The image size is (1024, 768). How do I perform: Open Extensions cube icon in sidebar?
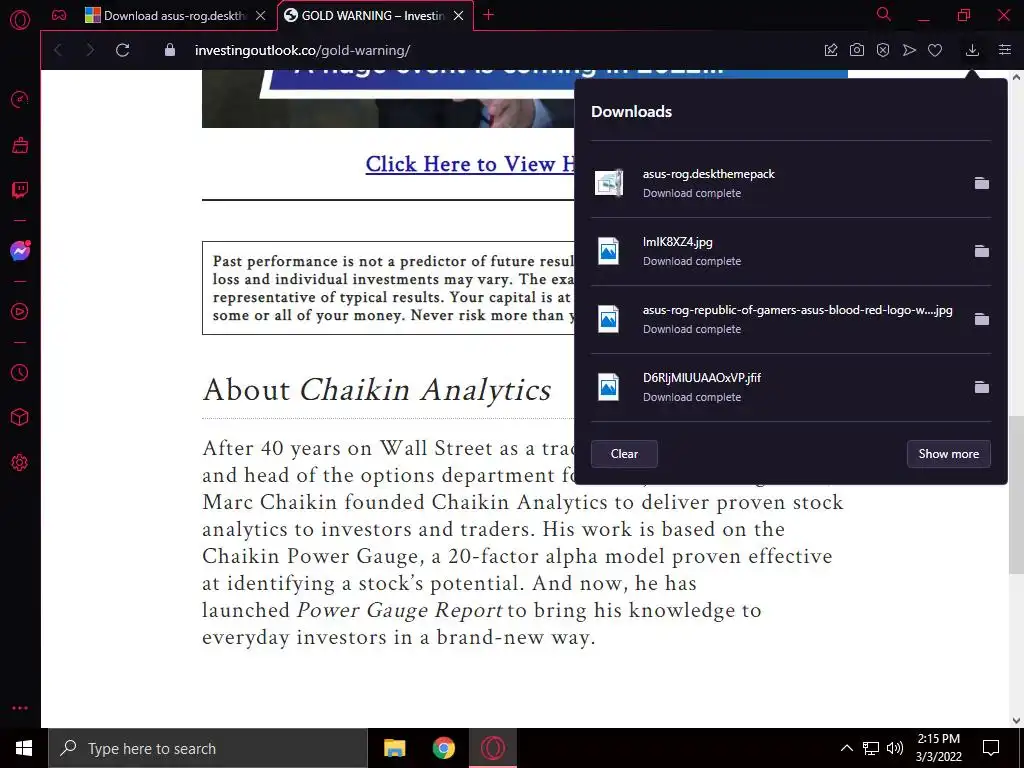pos(20,417)
